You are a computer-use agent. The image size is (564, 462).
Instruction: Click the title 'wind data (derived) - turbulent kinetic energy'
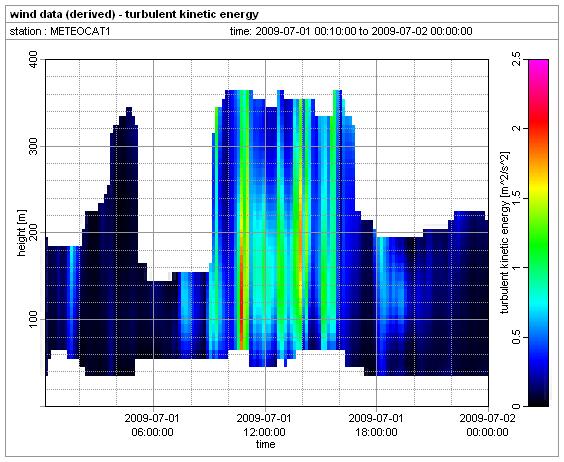[x=134, y=14]
